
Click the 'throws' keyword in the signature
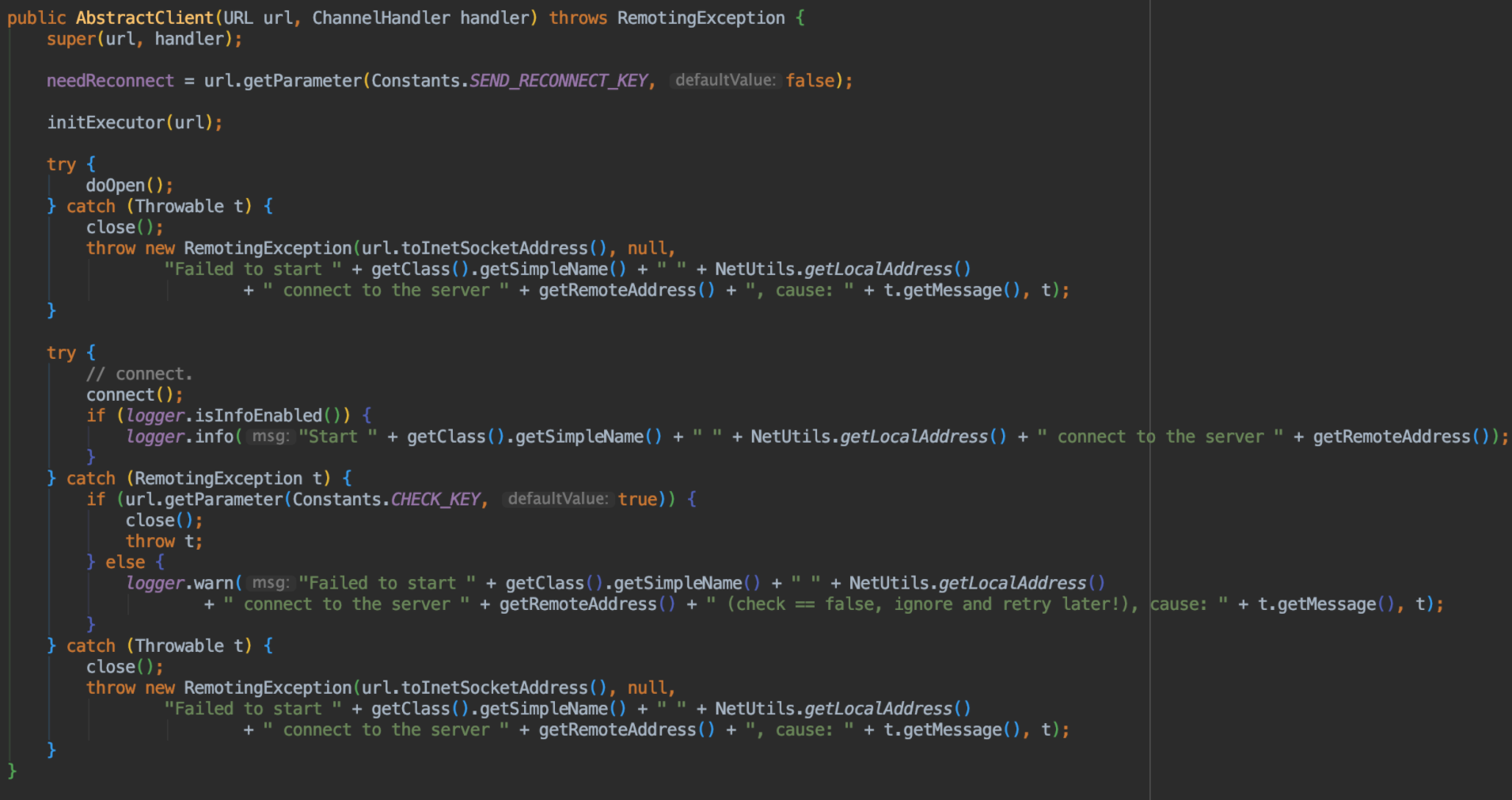point(578,17)
